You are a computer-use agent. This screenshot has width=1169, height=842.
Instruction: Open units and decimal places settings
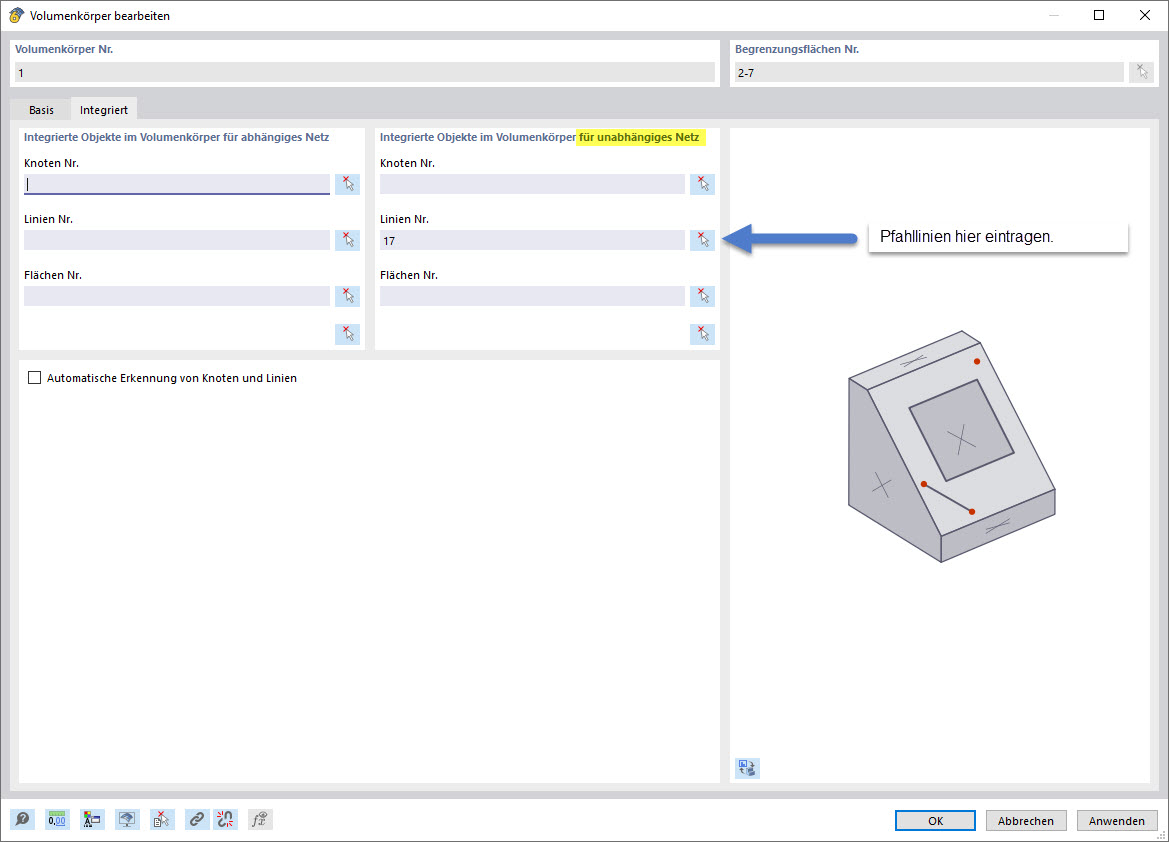[57, 820]
